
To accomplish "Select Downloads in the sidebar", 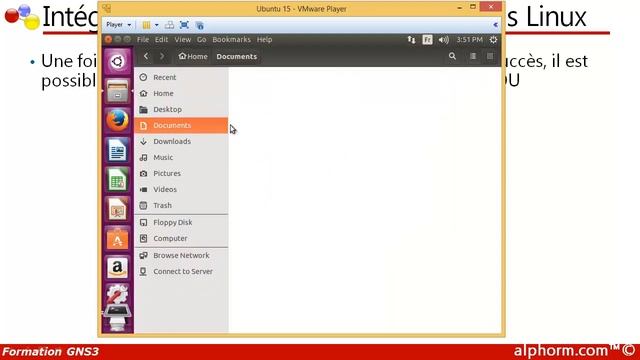I will click(181, 141).
